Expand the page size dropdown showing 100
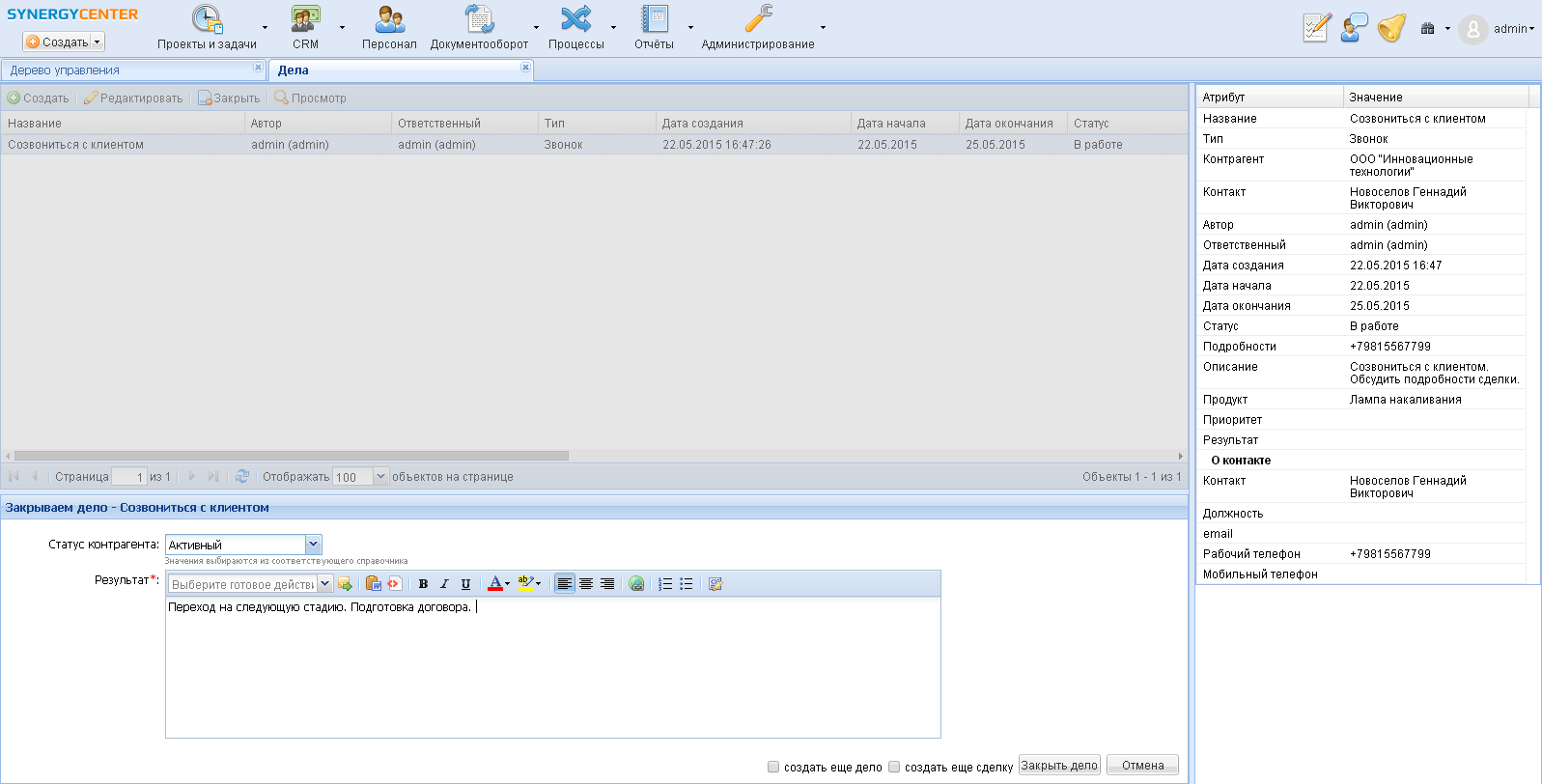Image resolution: width=1542 pixels, height=784 pixels. point(380,476)
